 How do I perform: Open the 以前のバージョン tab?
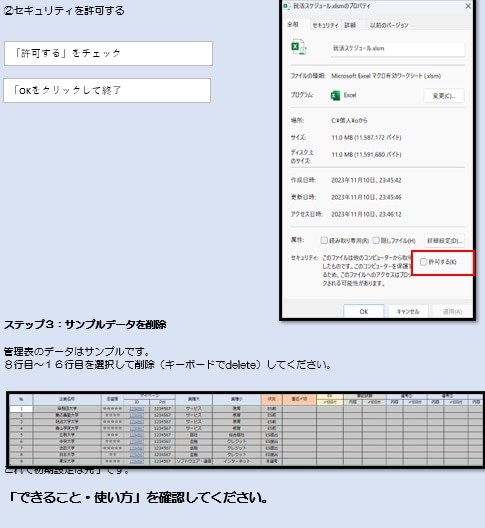click(389, 25)
